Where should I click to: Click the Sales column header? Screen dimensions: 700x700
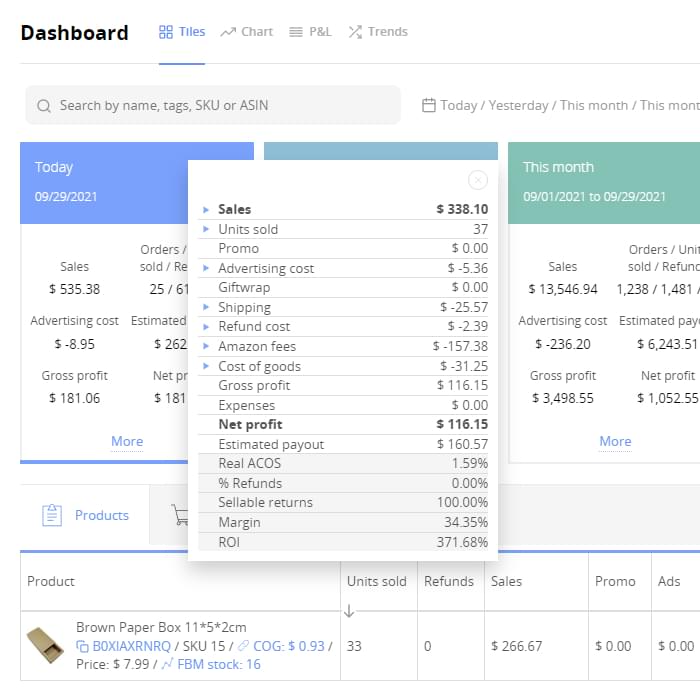point(506,581)
